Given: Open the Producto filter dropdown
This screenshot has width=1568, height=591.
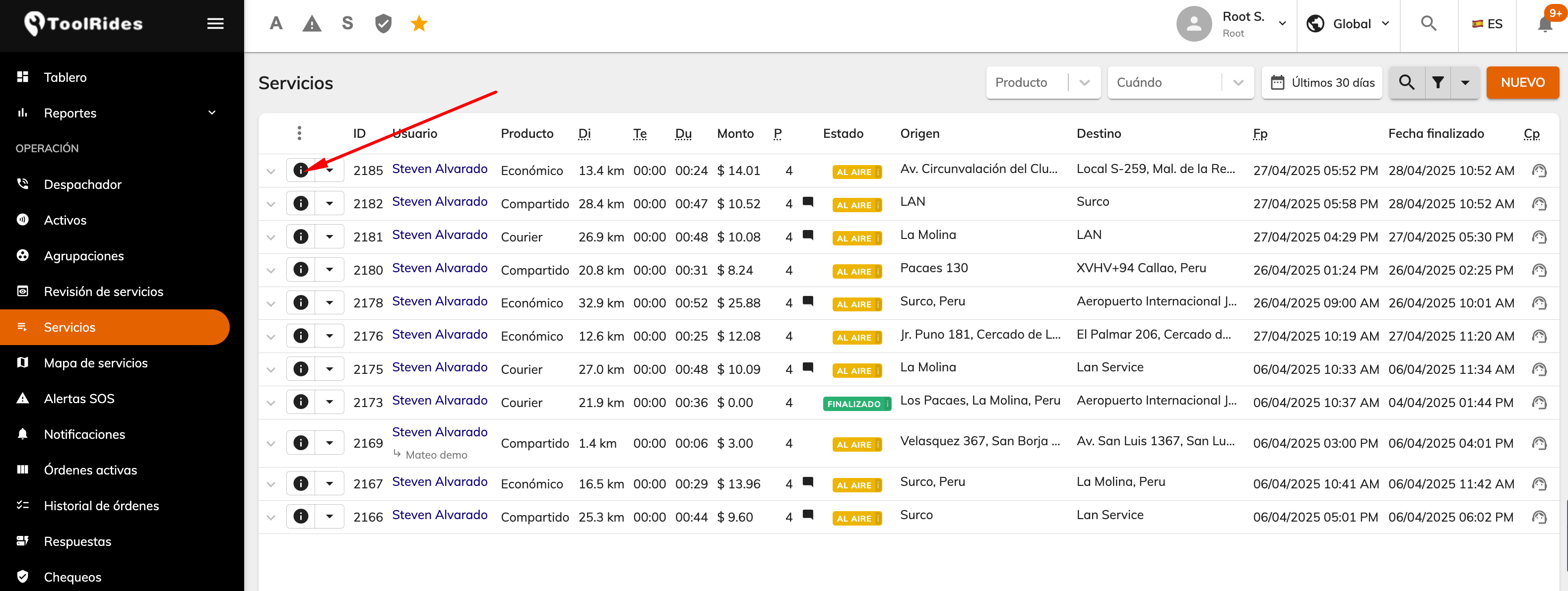Looking at the screenshot, I should [x=1044, y=83].
